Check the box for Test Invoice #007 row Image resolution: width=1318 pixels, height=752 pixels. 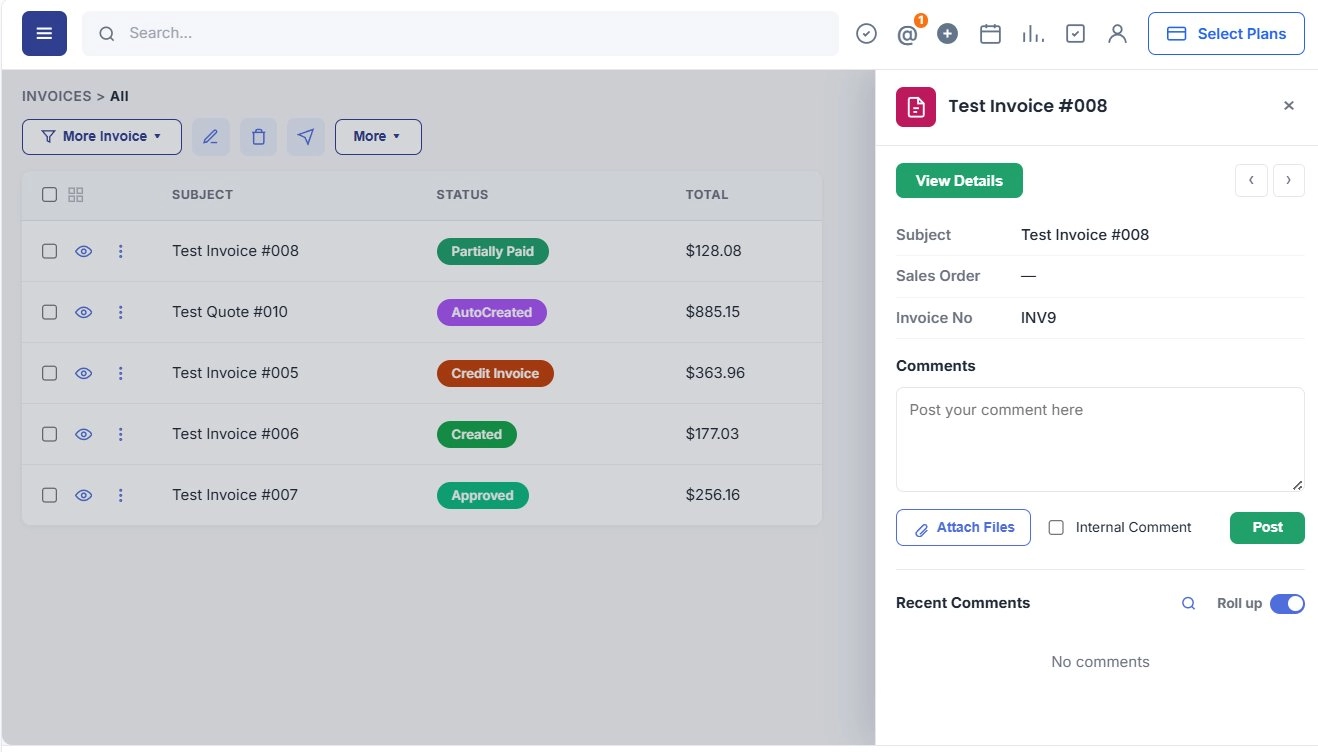pos(49,496)
